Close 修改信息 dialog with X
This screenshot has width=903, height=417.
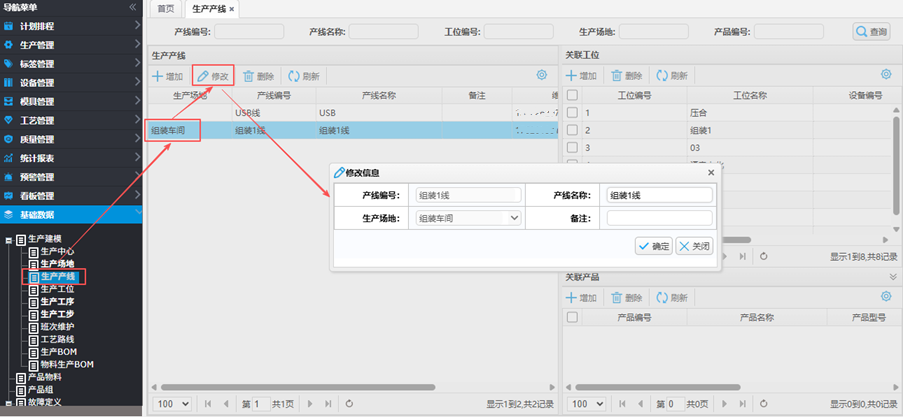click(711, 172)
